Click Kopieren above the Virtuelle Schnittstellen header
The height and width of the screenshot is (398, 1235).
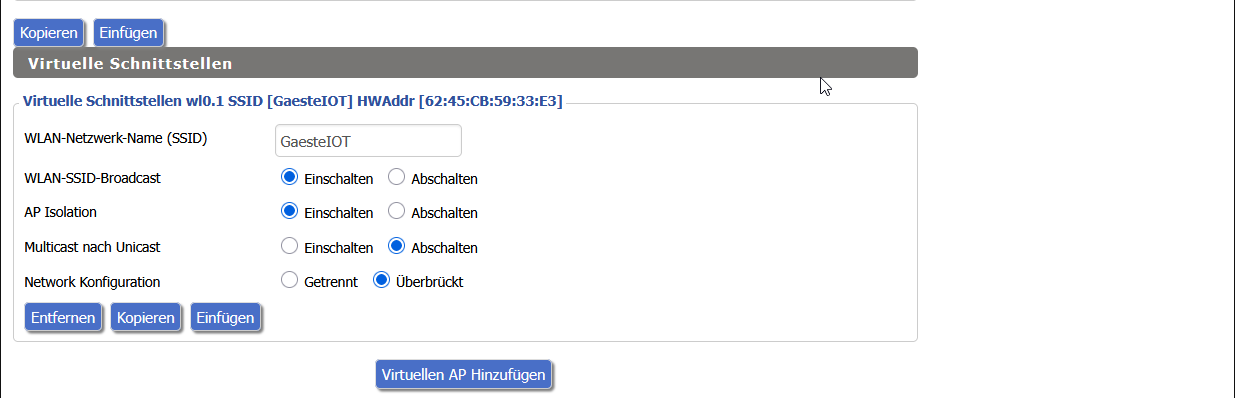point(49,32)
